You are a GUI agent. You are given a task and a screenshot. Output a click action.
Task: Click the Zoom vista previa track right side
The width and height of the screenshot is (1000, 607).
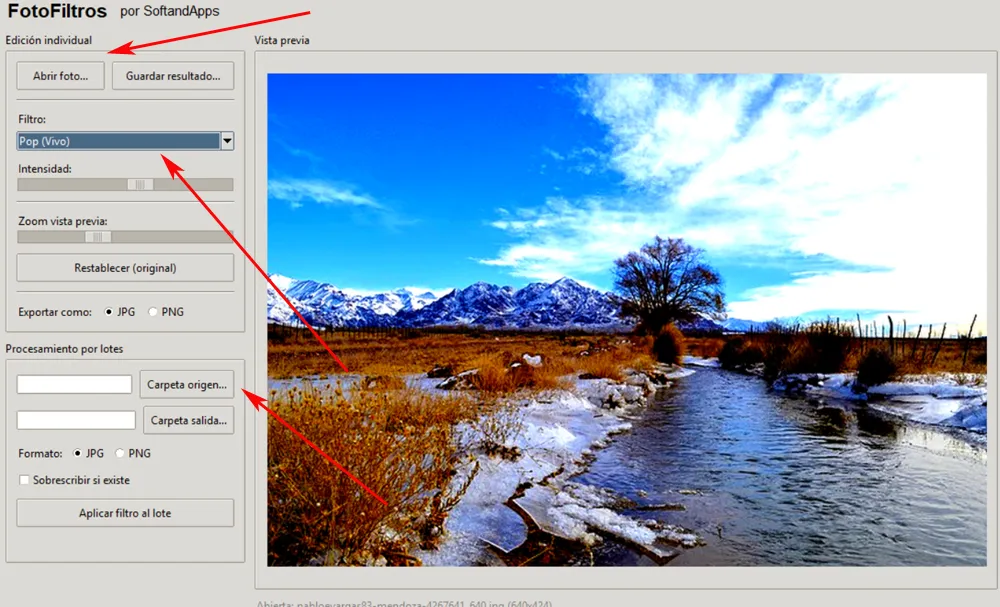click(x=172, y=237)
